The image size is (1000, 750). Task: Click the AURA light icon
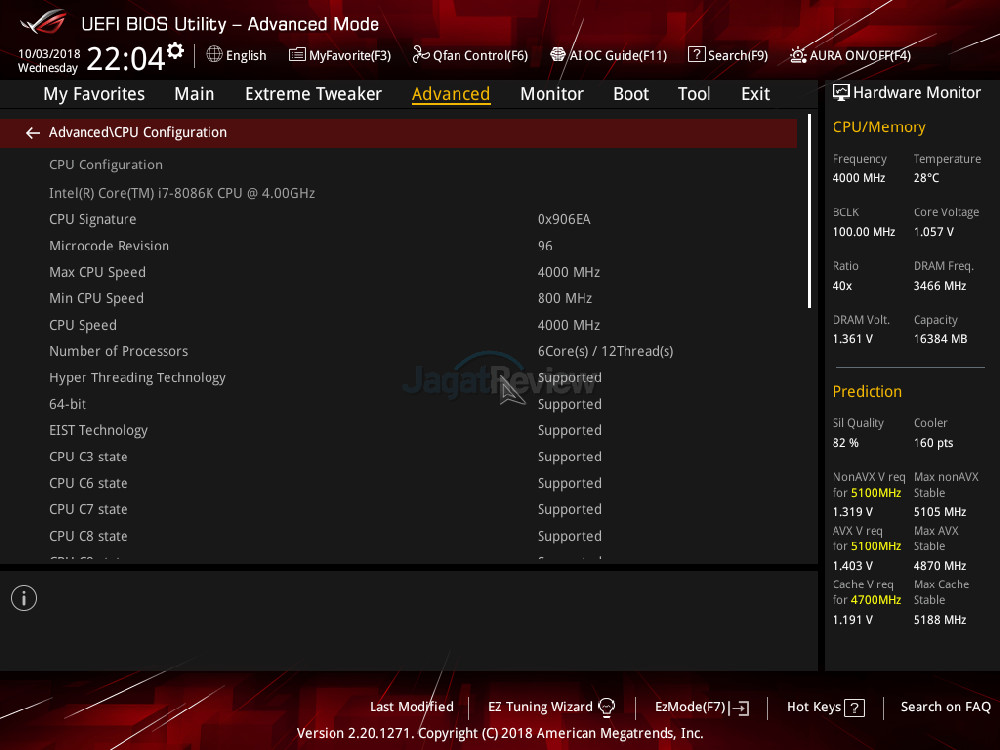click(798, 55)
